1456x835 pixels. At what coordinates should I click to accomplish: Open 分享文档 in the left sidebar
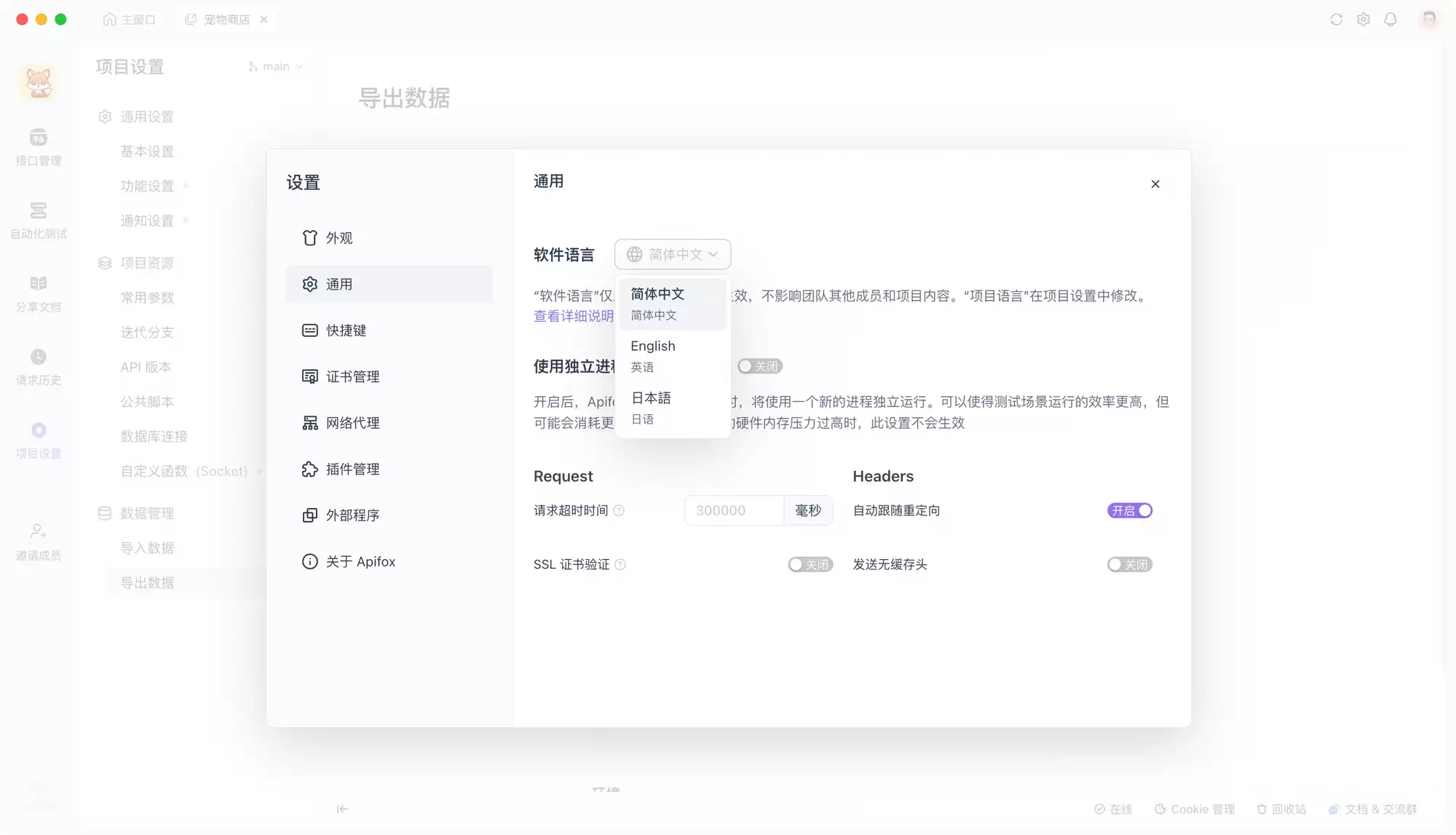click(x=39, y=294)
